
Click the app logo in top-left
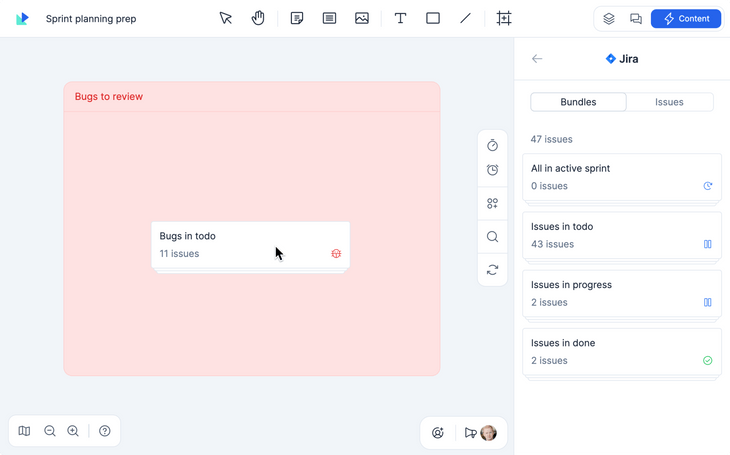click(x=22, y=19)
